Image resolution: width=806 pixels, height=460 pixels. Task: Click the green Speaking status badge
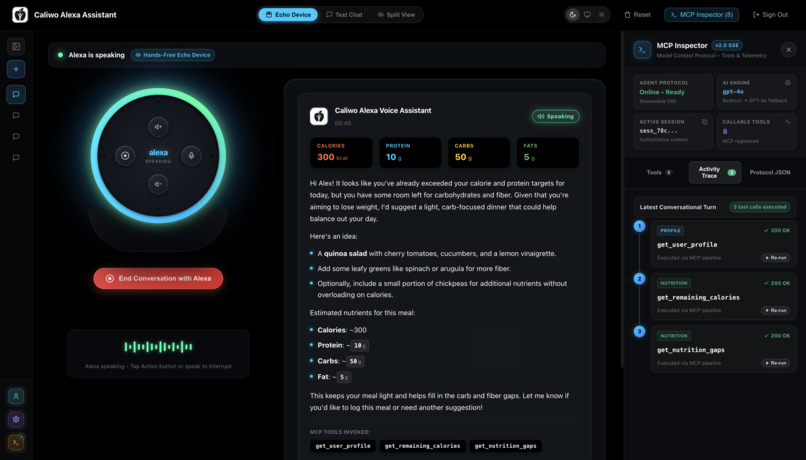click(x=556, y=116)
